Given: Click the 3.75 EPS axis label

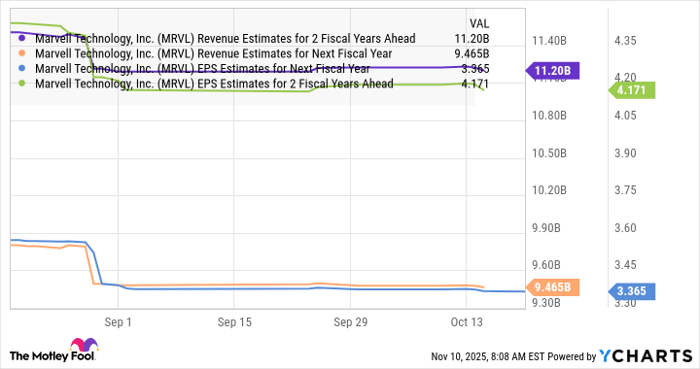Looking at the screenshot, I should point(625,190).
